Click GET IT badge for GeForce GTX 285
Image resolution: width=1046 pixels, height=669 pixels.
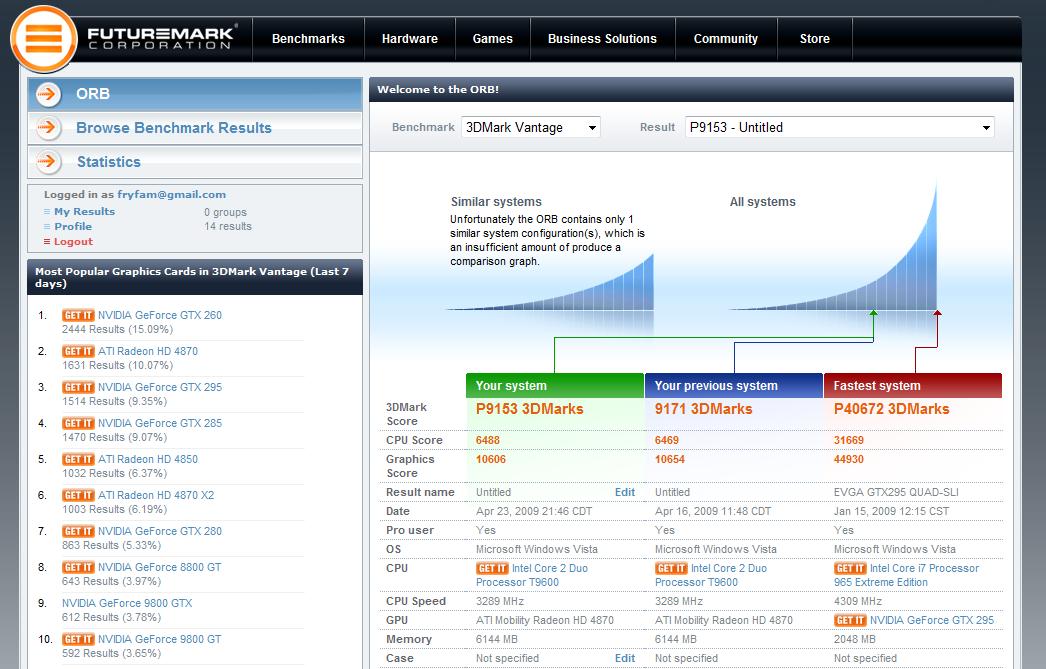click(78, 424)
